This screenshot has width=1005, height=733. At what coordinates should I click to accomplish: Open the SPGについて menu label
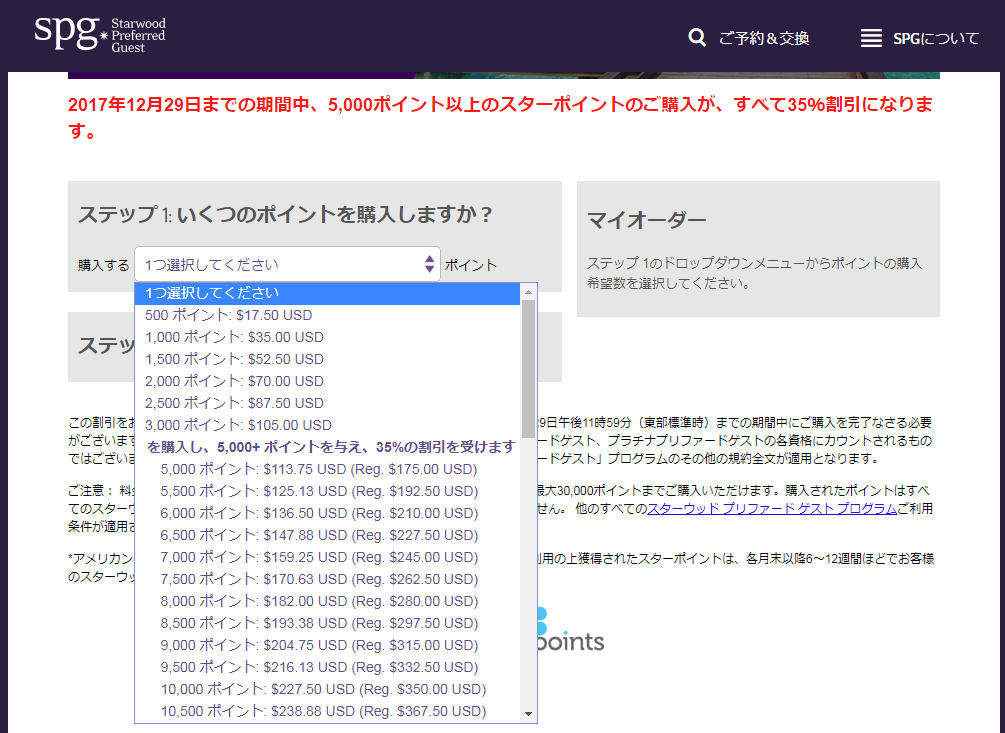936,38
